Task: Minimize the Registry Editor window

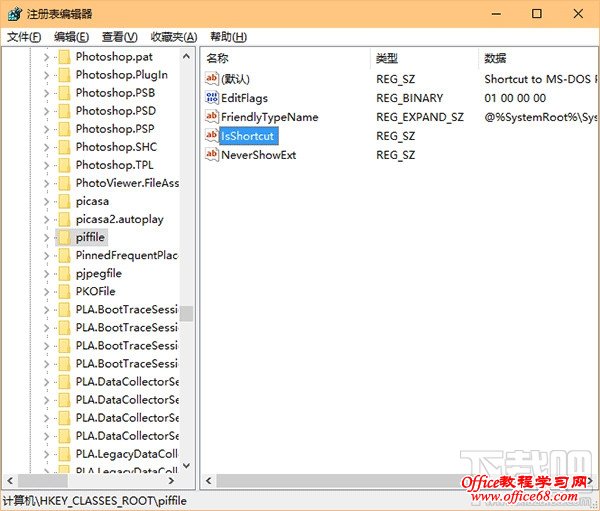Action: [496, 14]
